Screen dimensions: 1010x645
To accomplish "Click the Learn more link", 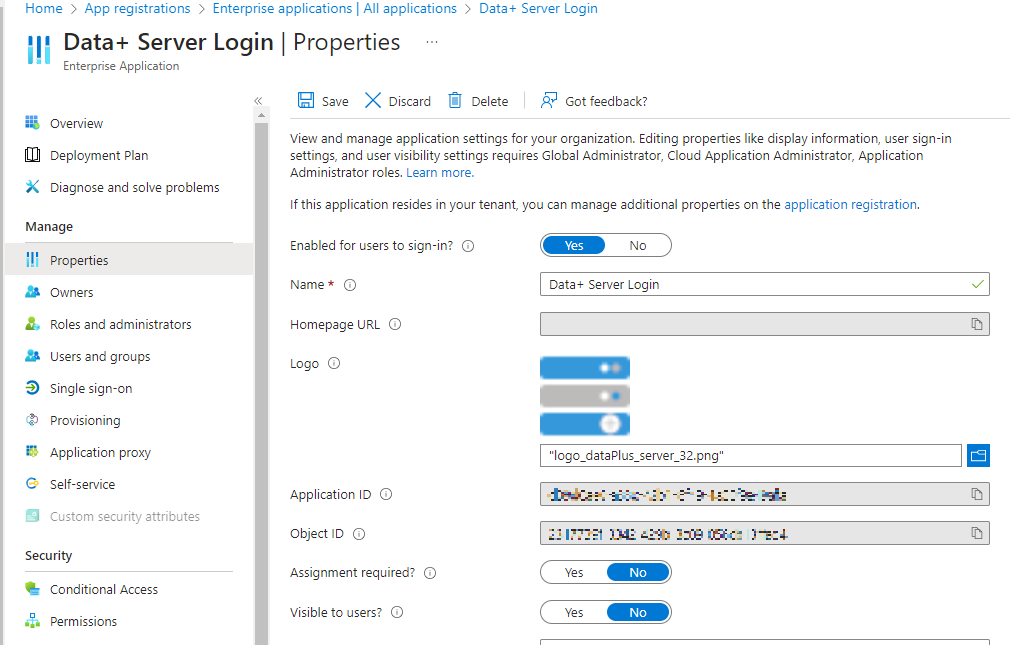I will 439,173.
